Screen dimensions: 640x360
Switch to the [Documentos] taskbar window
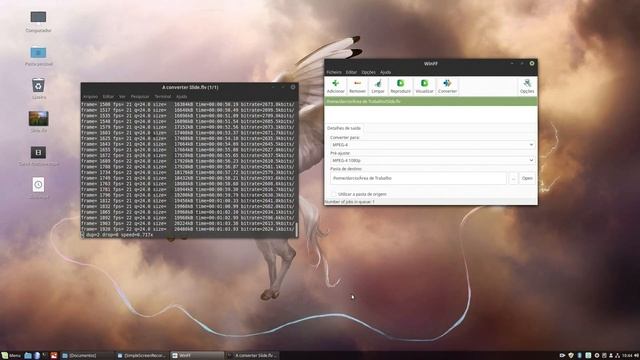[87, 356]
